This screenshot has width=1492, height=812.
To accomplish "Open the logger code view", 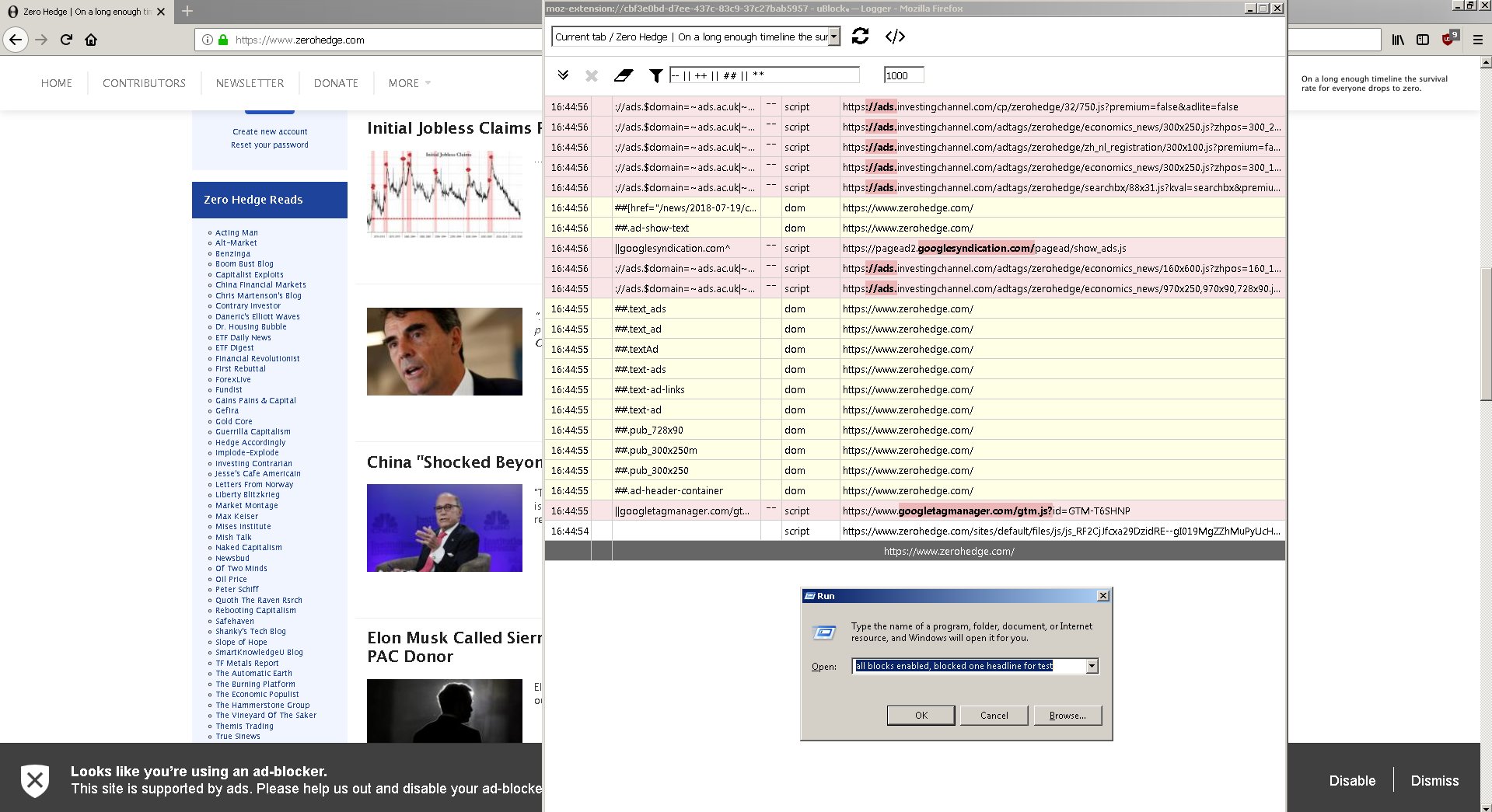I will 896,37.
